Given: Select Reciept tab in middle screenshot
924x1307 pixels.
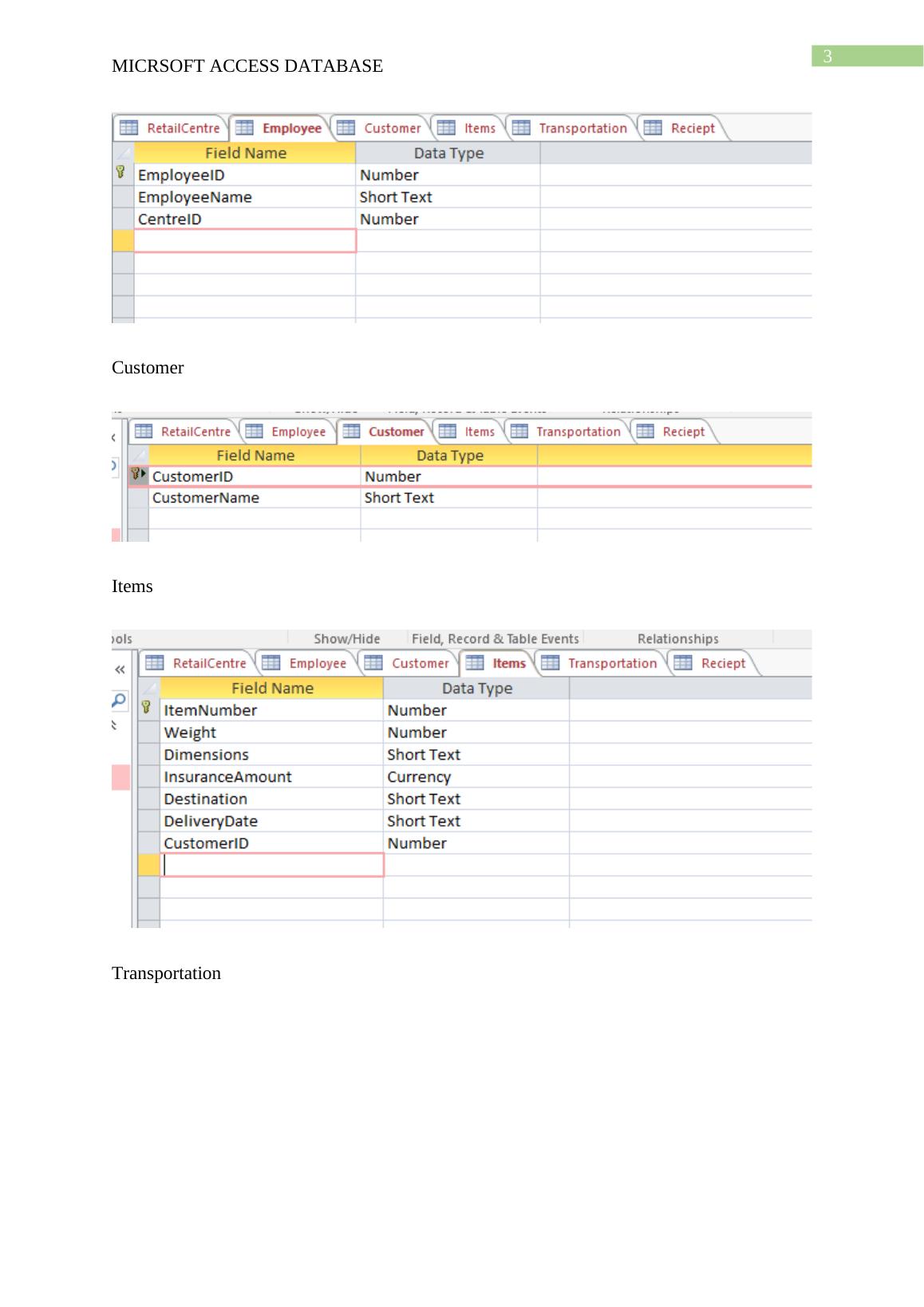Looking at the screenshot, I should [683, 432].
